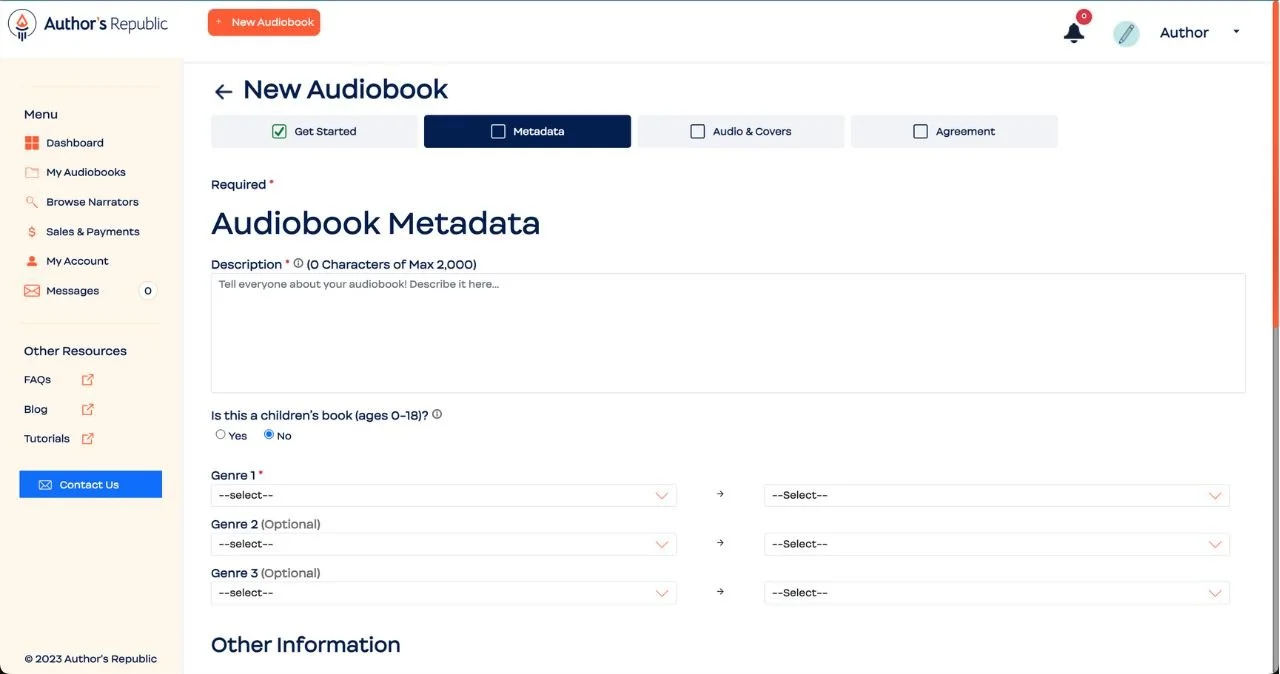Open the Dashboard from the sidebar
Image resolution: width=1280 pixels, height=674 pixels.
[x=74, y=142]
